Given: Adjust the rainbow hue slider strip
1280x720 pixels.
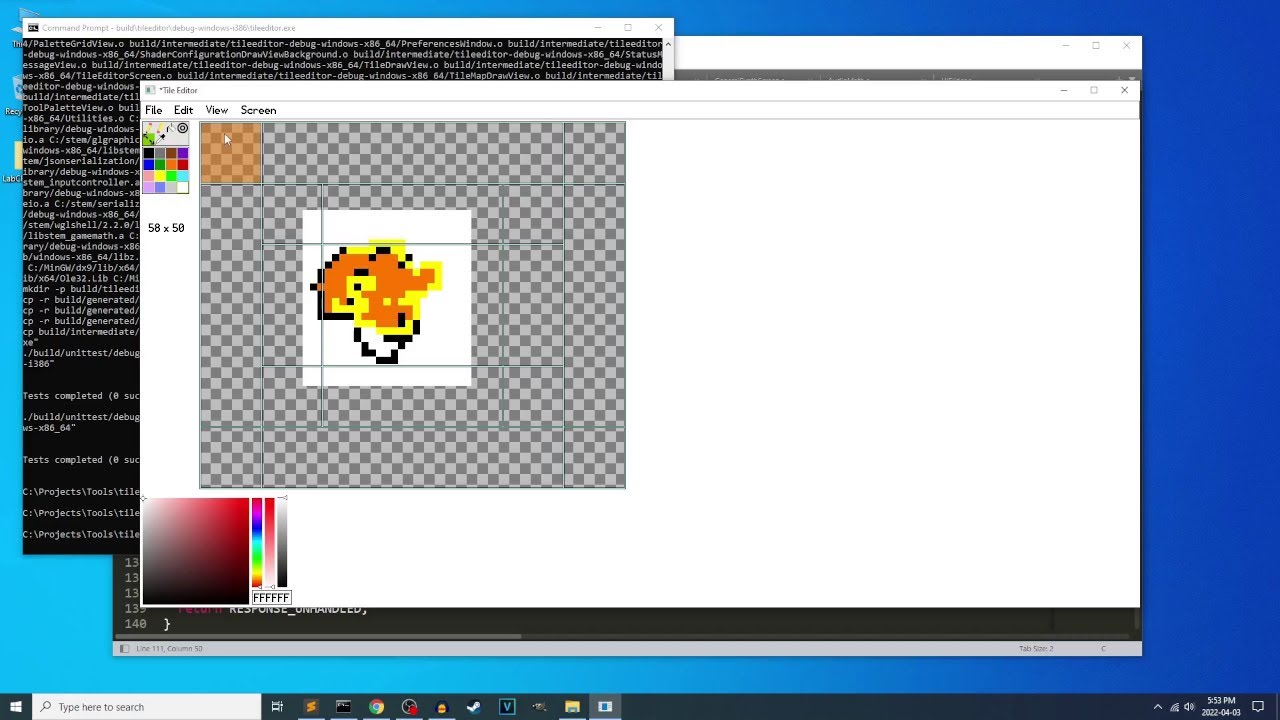Looking at the screenshot, I should (257, 542).
